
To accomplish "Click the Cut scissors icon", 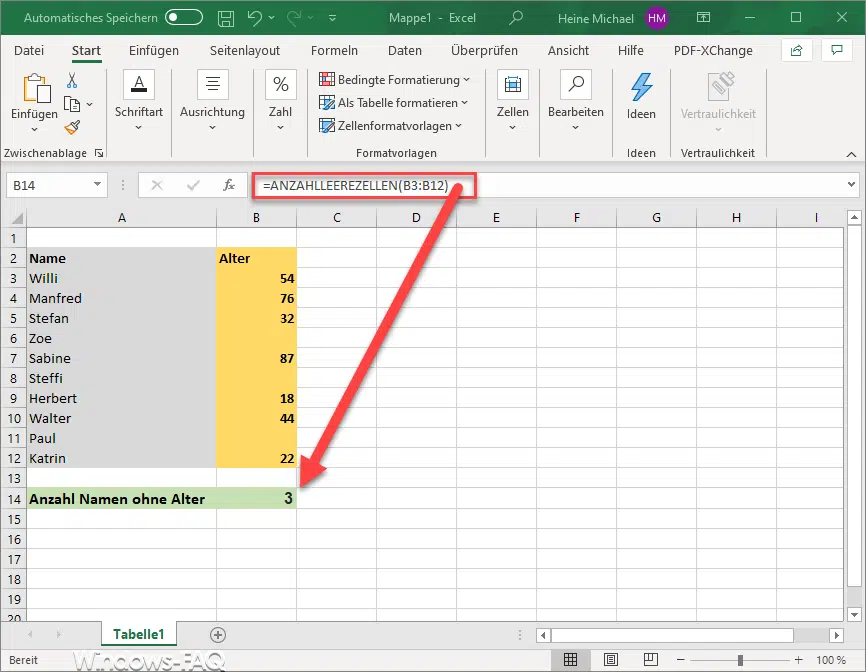I will coord(72,81).
